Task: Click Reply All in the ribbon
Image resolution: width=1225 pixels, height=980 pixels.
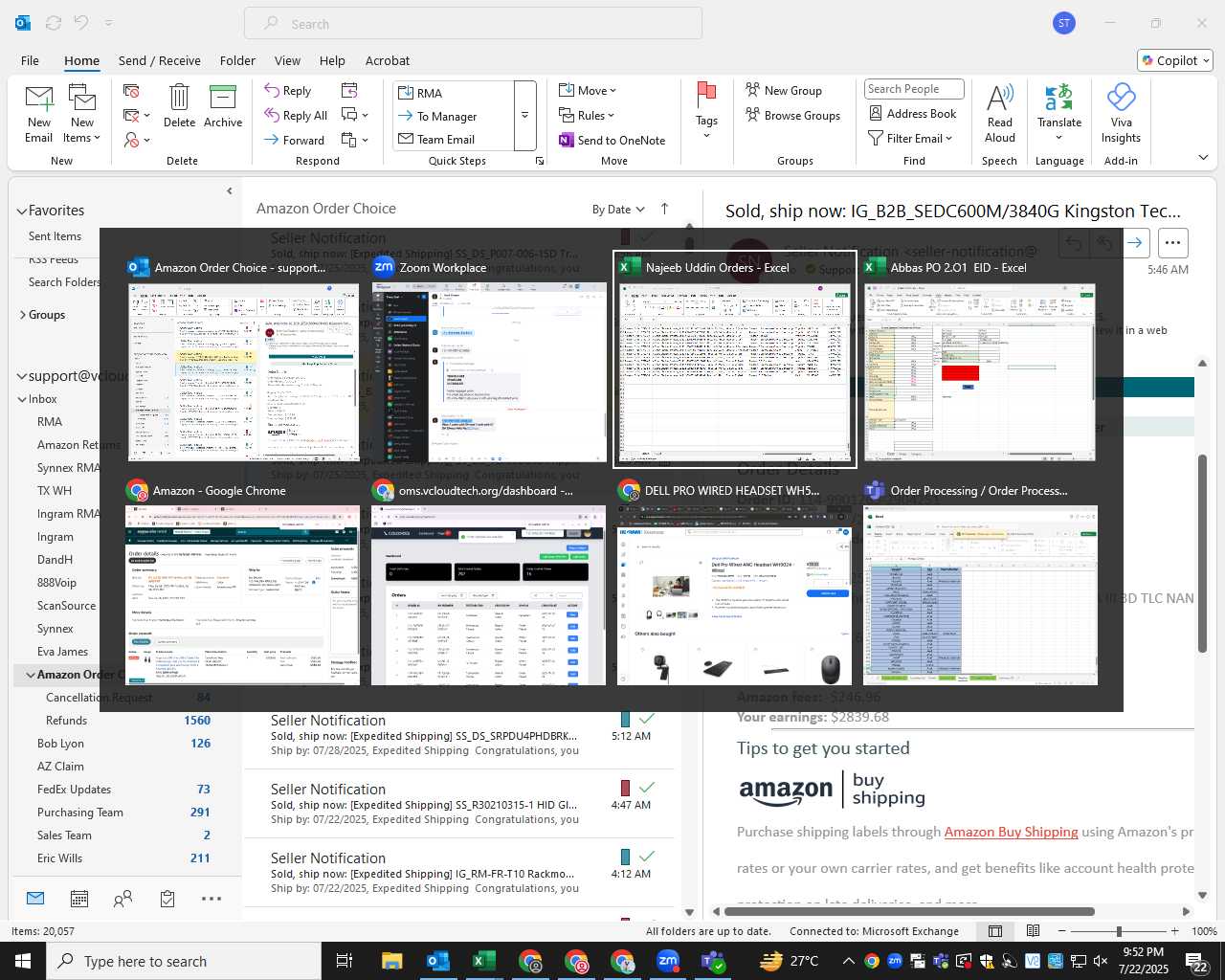Action: 297,115
